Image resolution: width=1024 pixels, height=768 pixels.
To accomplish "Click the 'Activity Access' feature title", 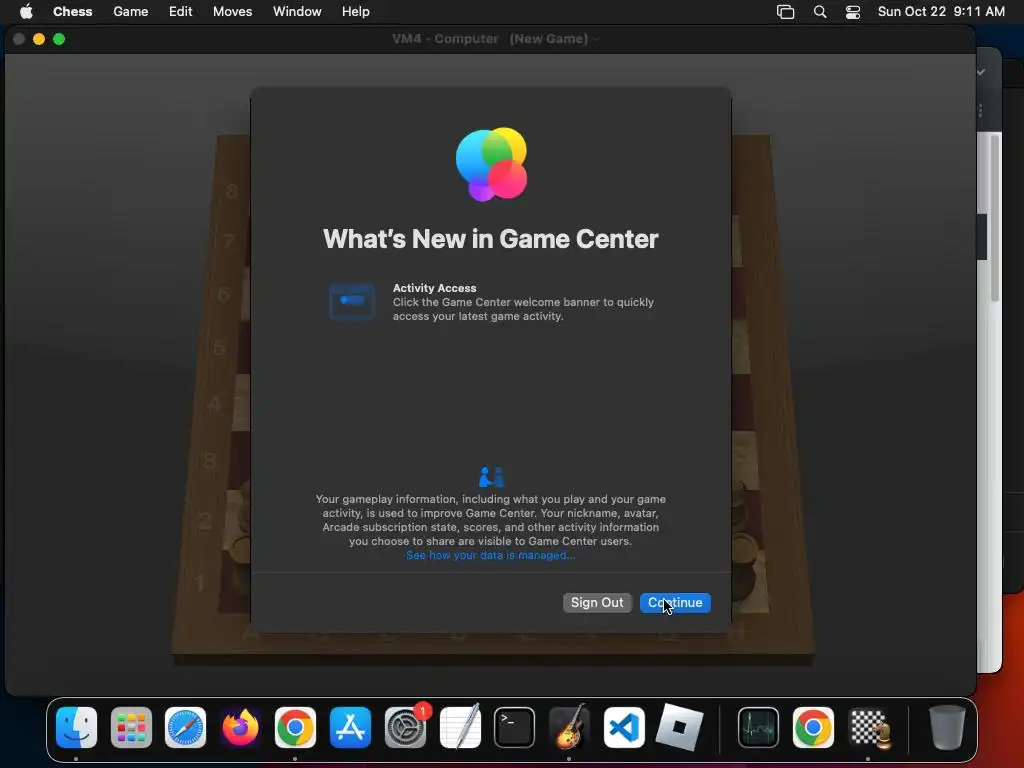I will 434,288.
